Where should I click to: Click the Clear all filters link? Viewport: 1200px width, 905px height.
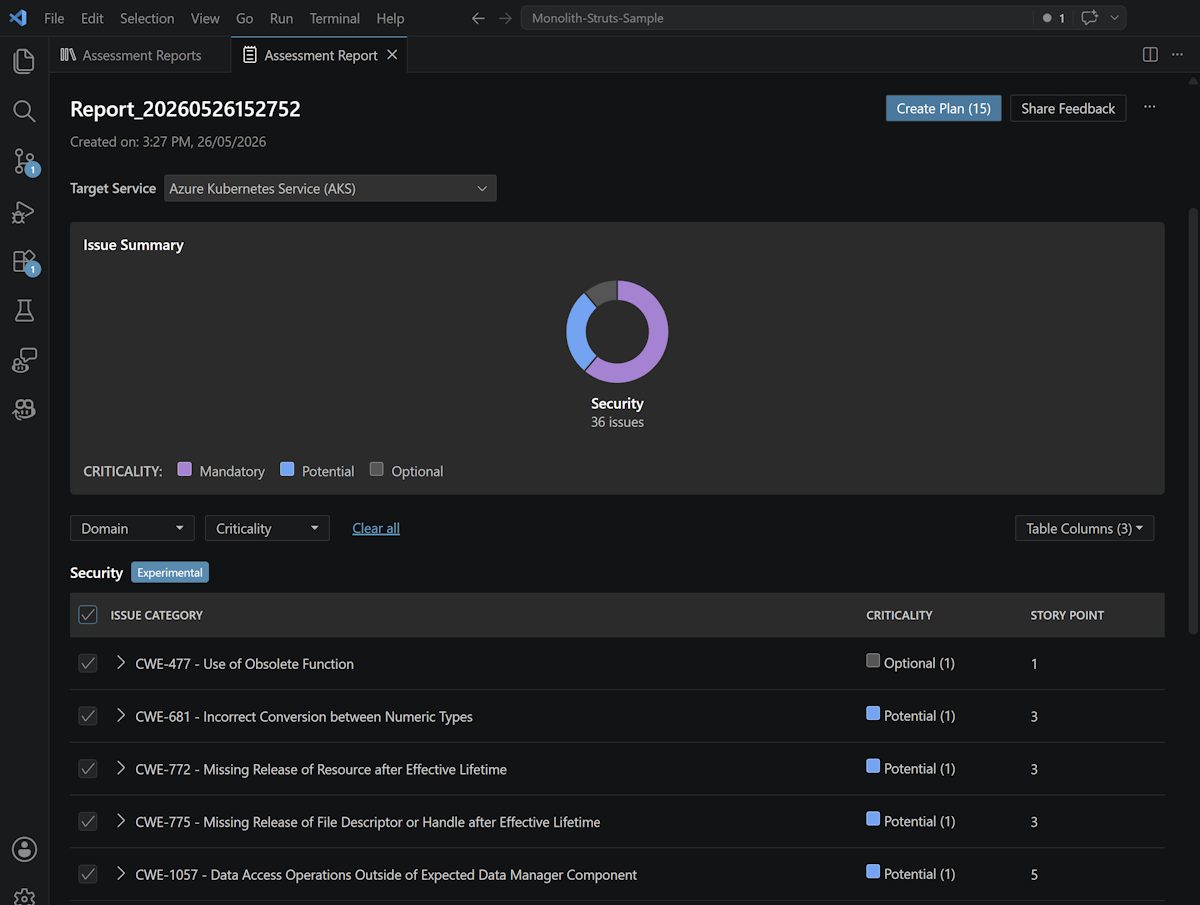(x=376, y=528)
